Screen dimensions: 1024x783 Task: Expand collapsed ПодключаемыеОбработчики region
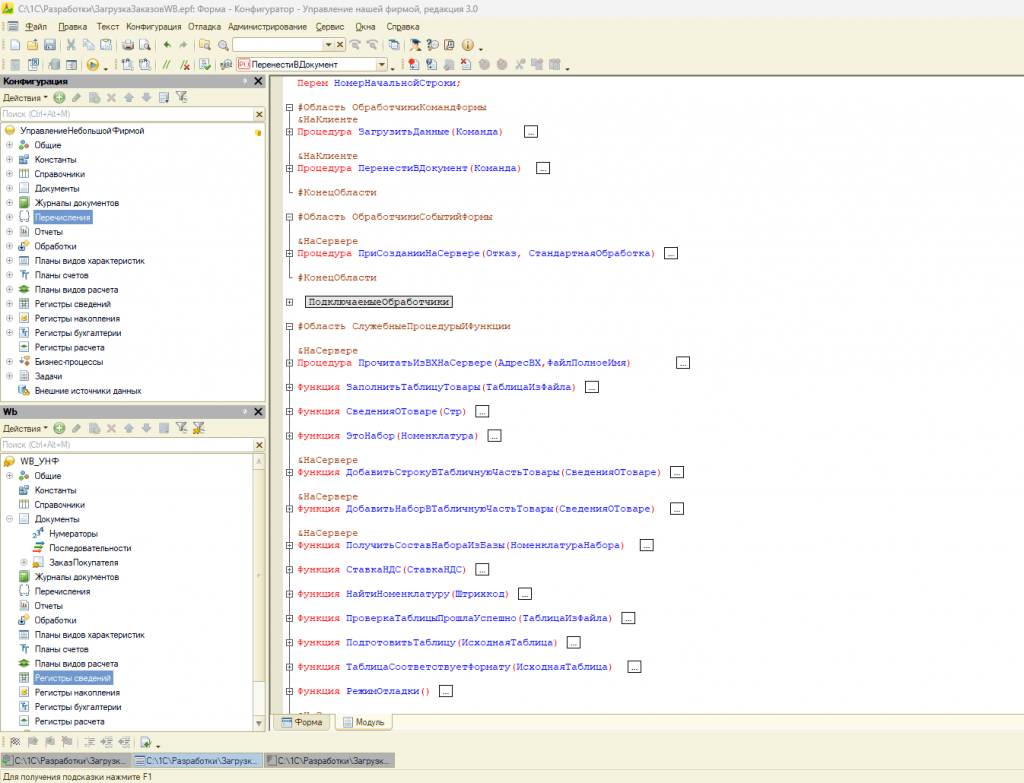click(x=289, y=302)
